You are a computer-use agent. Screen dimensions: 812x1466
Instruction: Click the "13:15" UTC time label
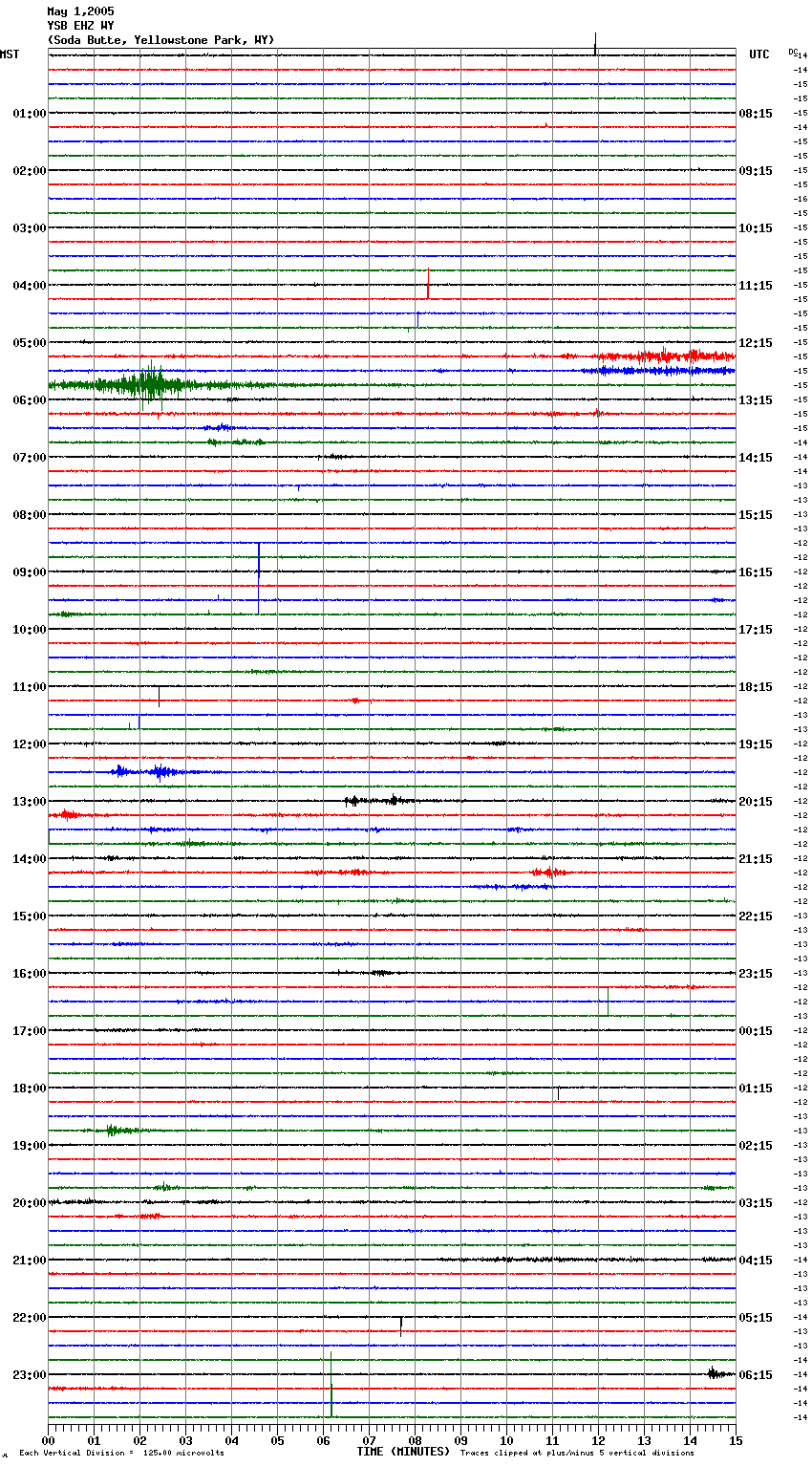pos(756,400)
